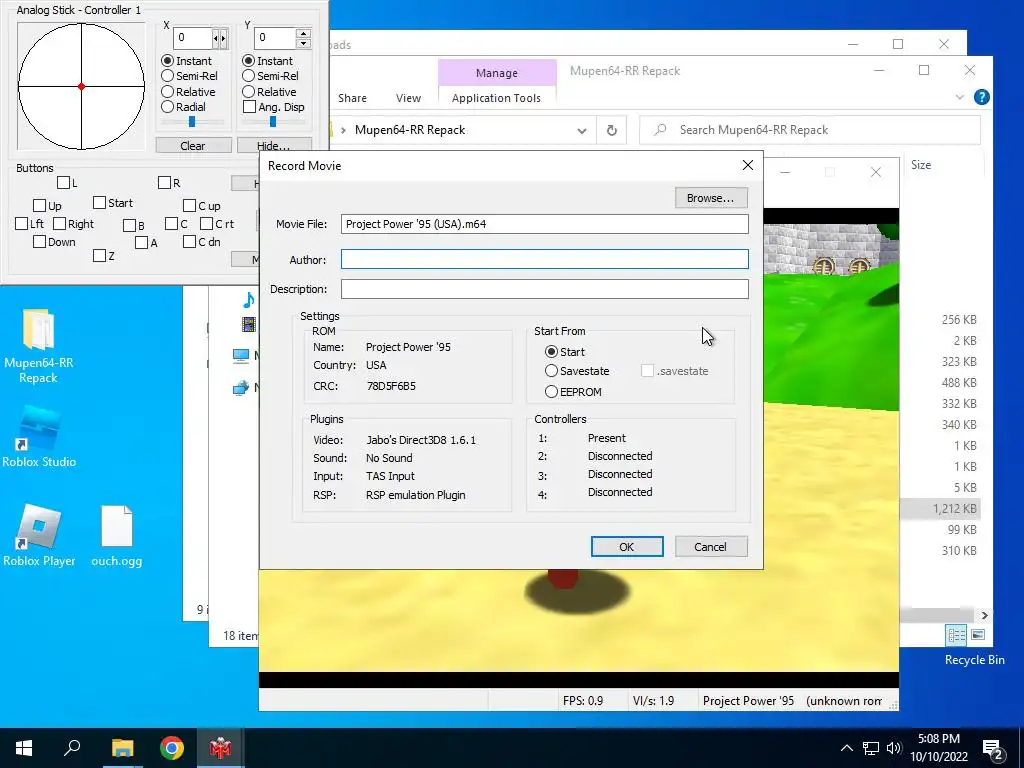The height and width of the screenshot is (768, 1024).
Task: Click inside the Author text field
Action: (x=545, y=259)
